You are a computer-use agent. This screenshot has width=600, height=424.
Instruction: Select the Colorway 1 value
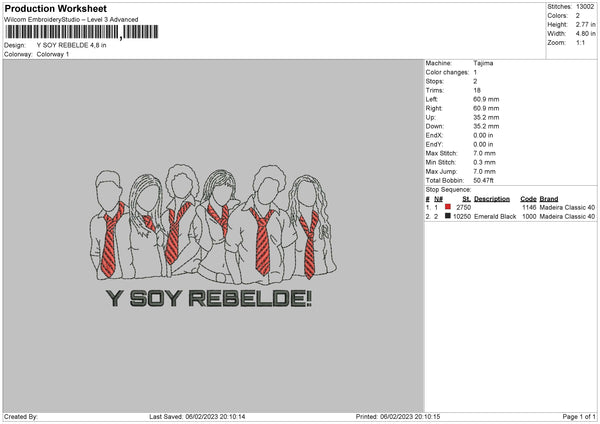(53, 54)
